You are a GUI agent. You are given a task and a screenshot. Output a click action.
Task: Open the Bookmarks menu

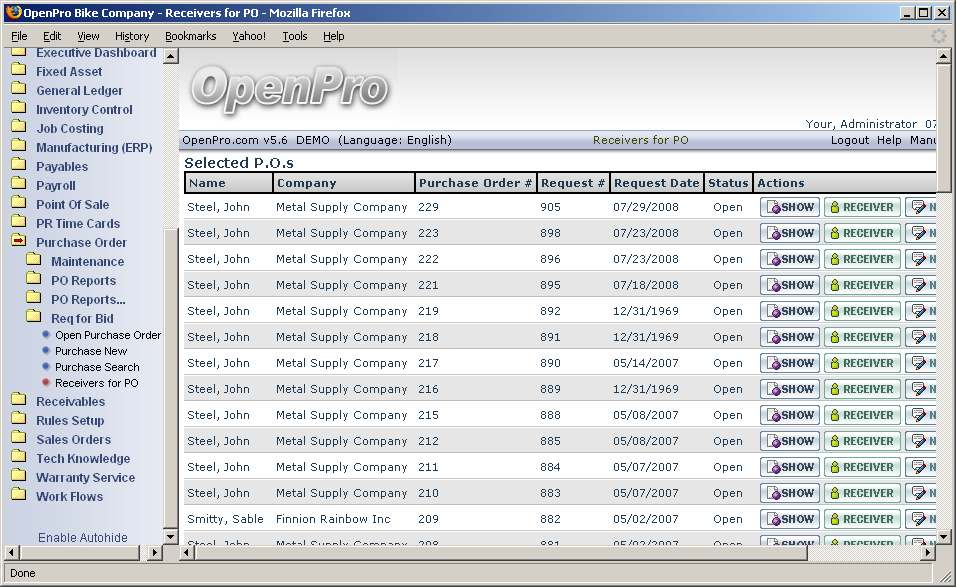(x=190, y=36)
